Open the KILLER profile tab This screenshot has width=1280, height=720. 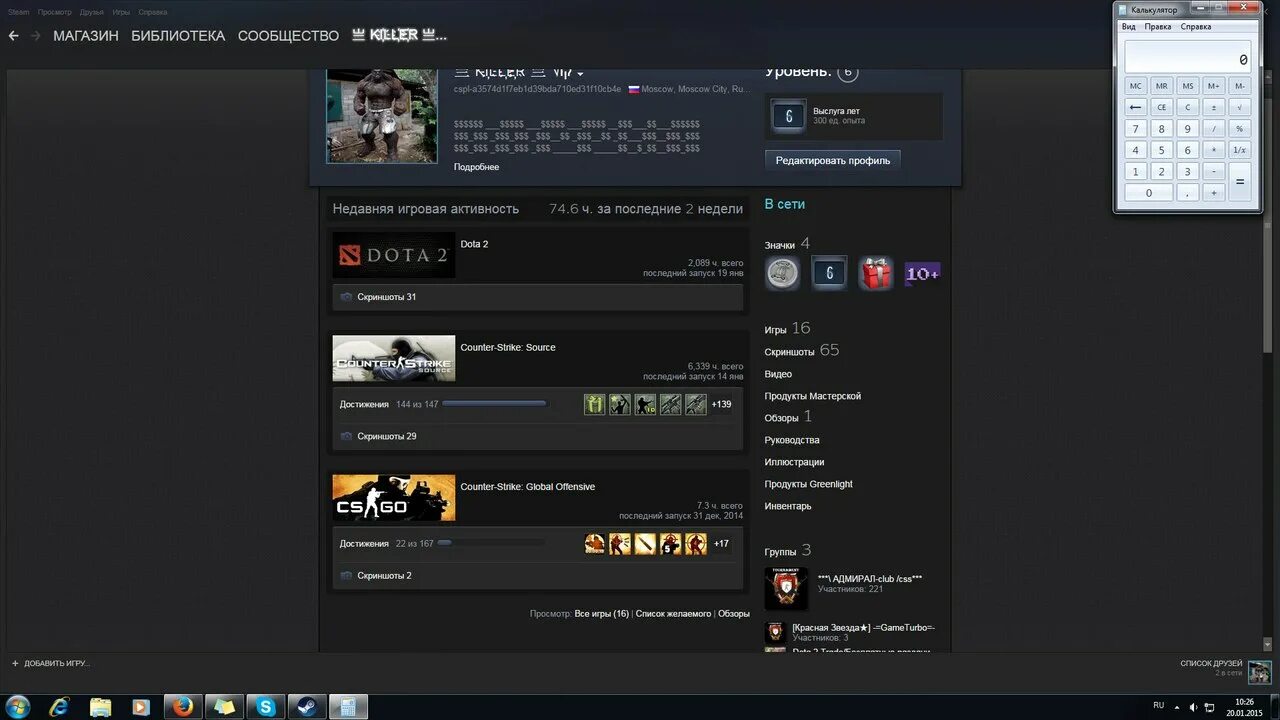pyautogui.click(x=399, y=35)
